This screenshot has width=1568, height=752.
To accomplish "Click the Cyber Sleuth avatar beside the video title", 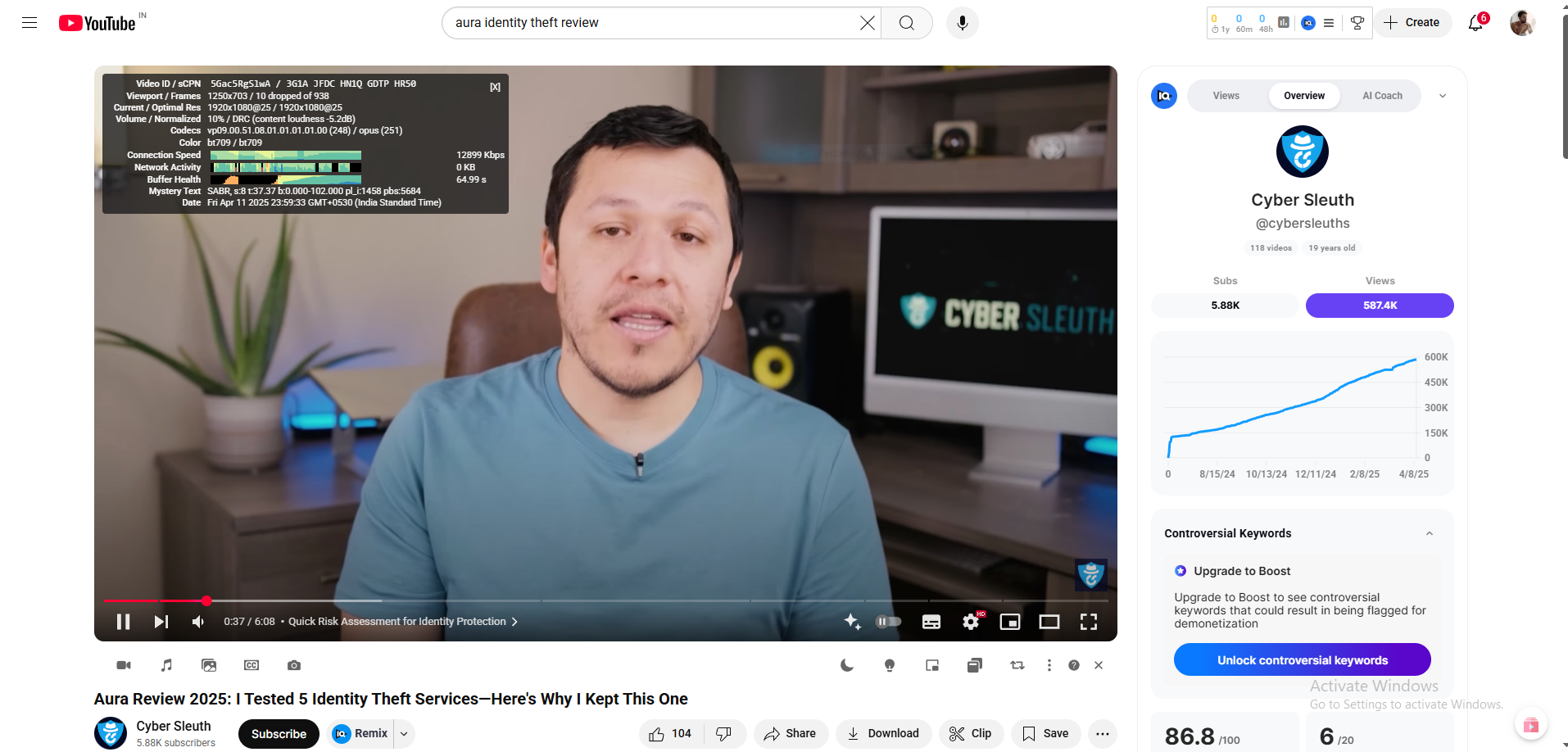I will (x=111, y=733).
